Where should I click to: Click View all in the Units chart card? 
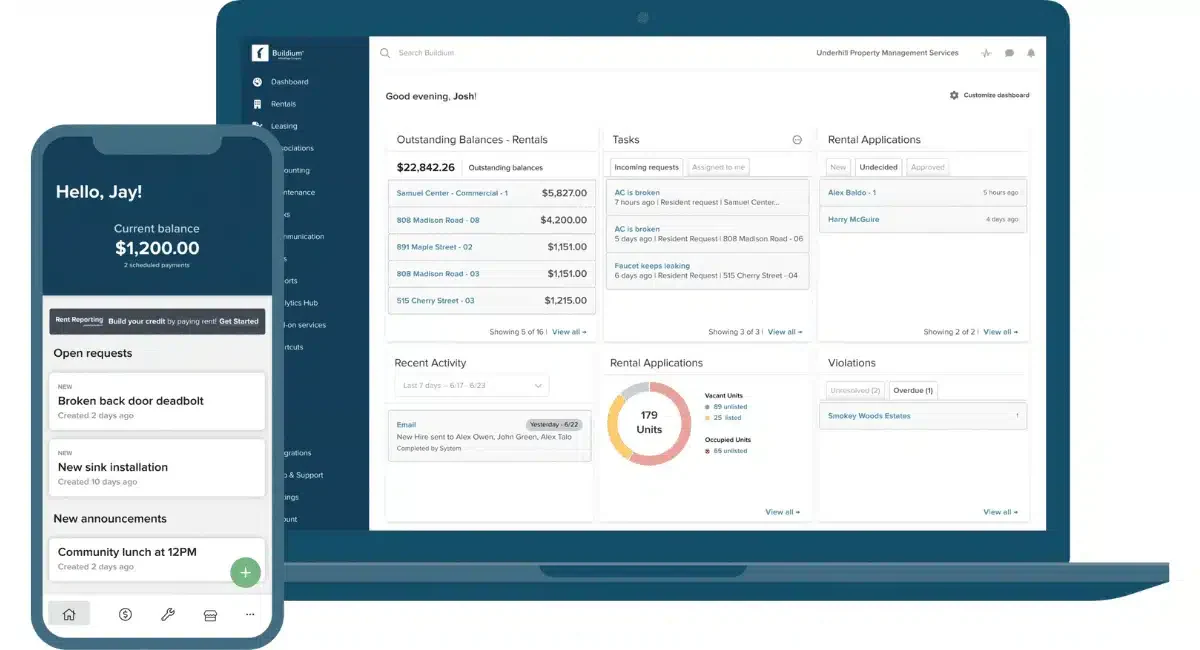click(783, 512)
